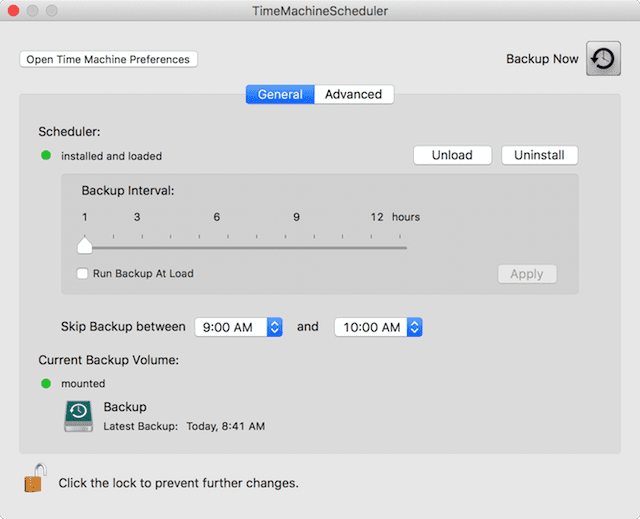Switch to the Advanced tab
640x519 pixels.
[354, 94]
